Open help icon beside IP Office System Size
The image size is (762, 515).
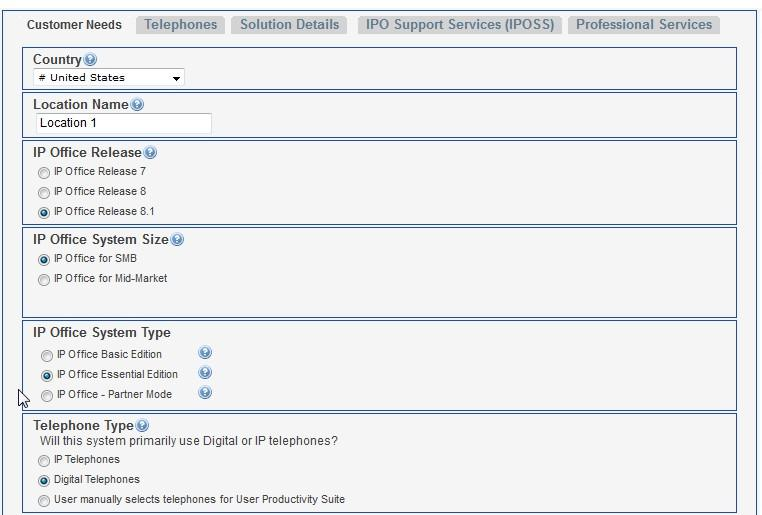tap(177, 240)
